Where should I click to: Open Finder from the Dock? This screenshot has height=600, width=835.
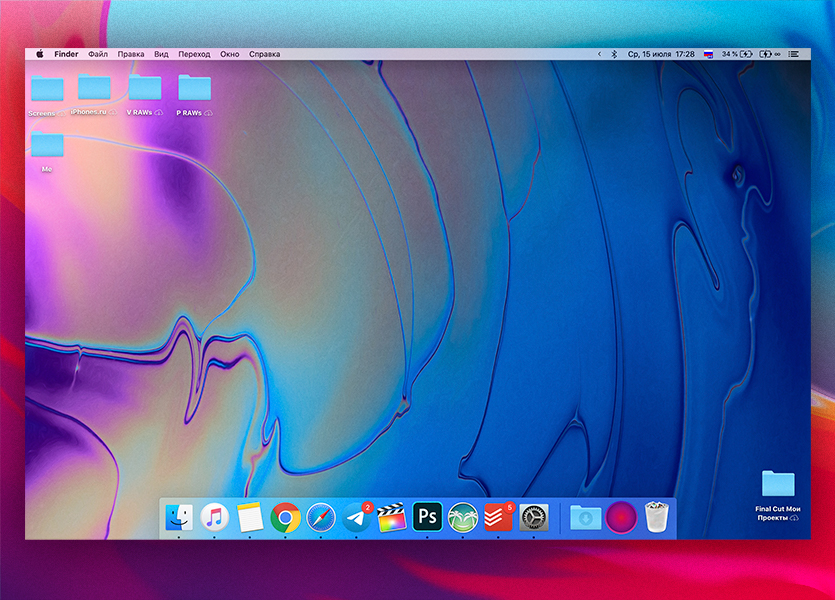point(180,517)
